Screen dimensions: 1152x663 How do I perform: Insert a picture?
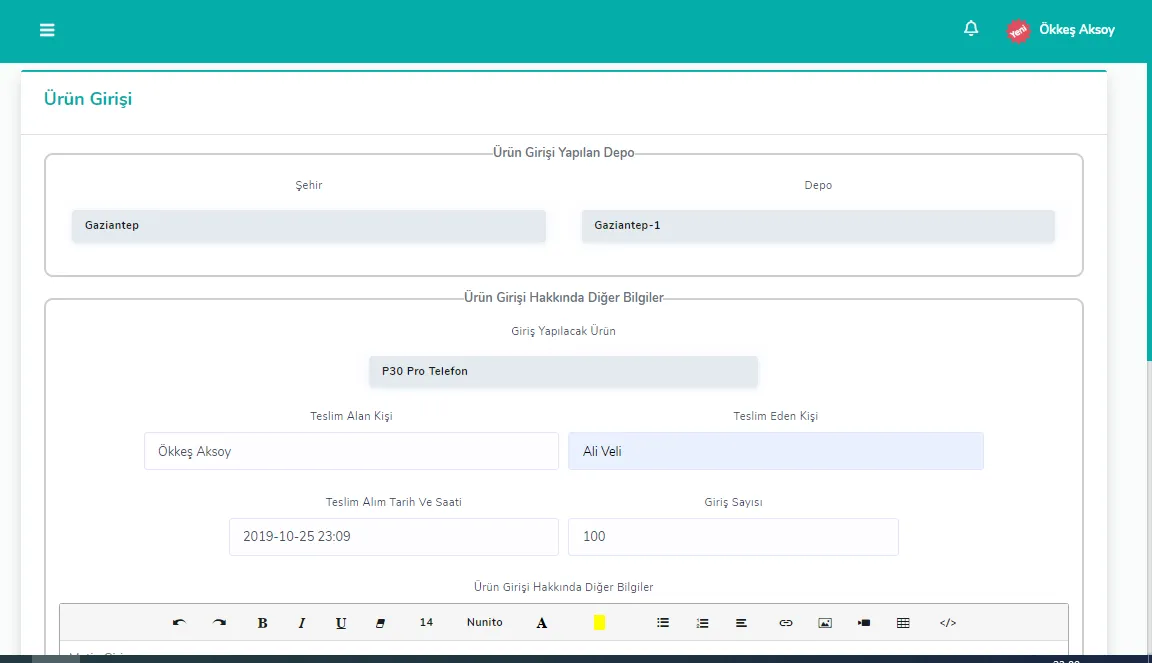tap(825, 623)
